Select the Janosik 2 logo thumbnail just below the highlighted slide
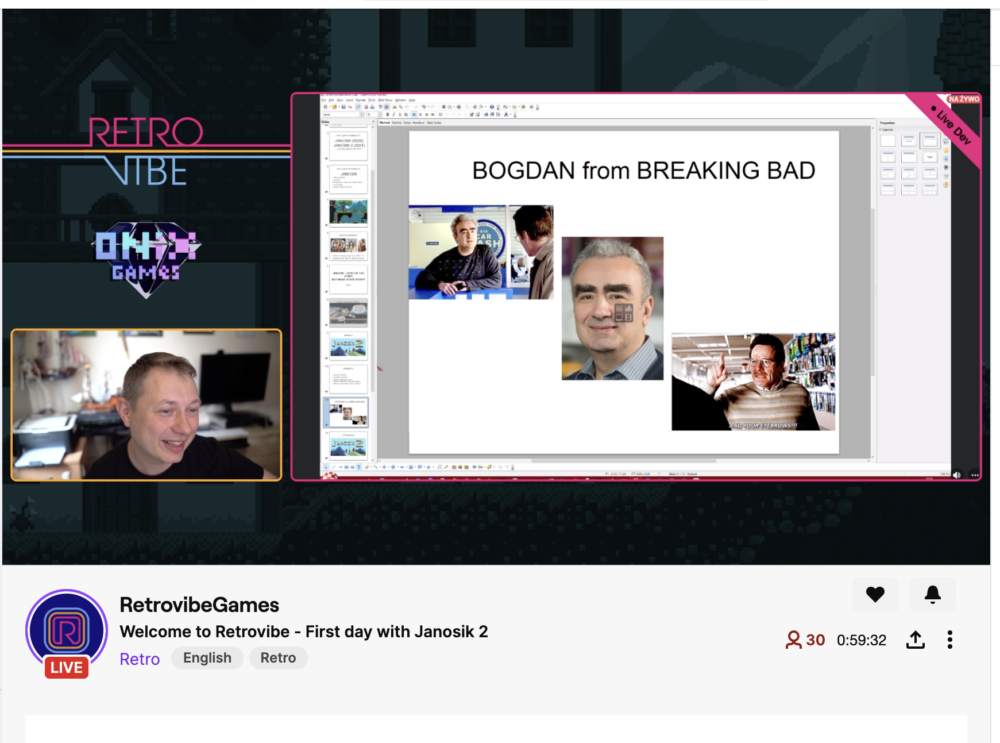Image resolution: width=1000 pixels, height=743 pixels. click(348, 446)
